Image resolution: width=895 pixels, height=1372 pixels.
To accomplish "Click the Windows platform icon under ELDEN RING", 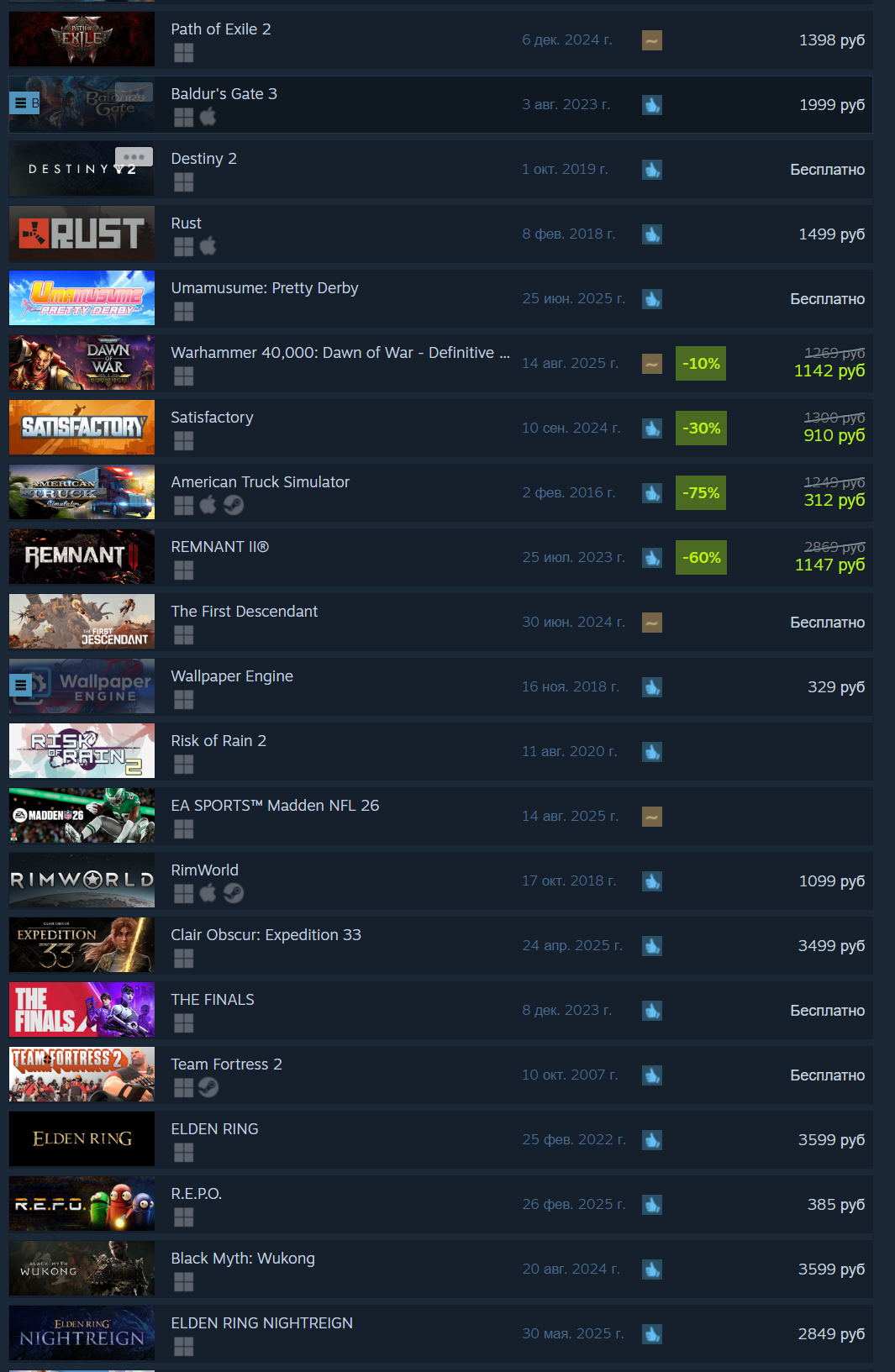I will click(184, 1152).
